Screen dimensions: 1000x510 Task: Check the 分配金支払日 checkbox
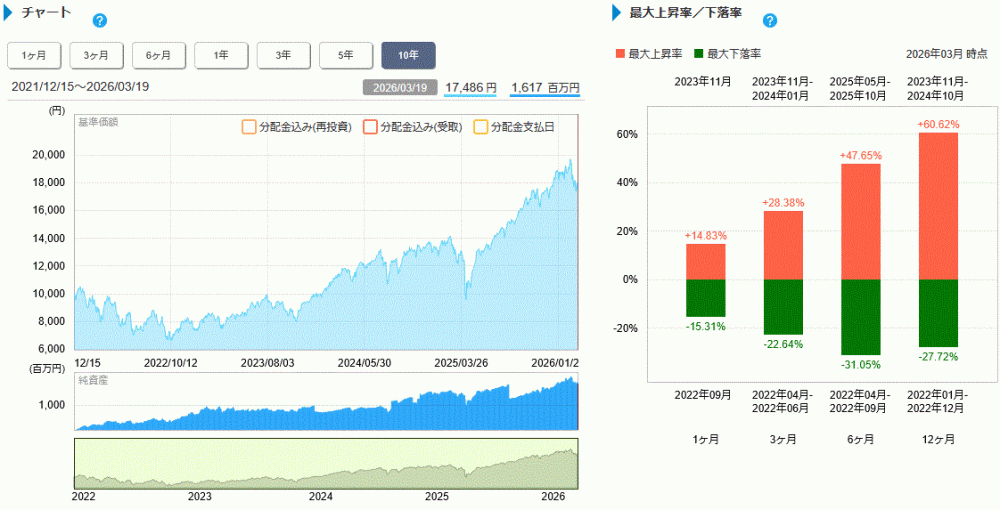coord(480,127)
